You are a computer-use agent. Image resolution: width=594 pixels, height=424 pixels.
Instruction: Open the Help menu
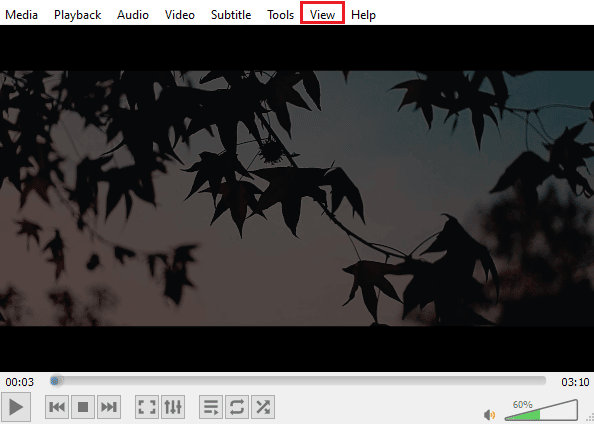coord(363,15)
